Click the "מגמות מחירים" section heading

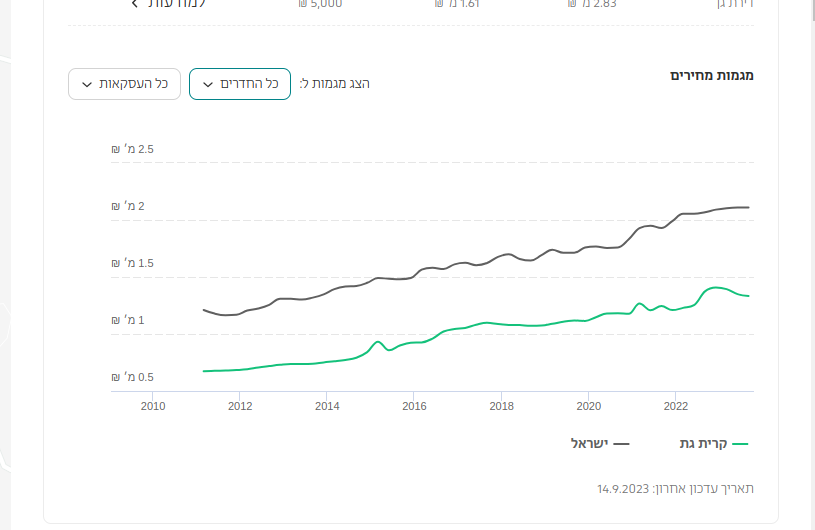point(711,76)
